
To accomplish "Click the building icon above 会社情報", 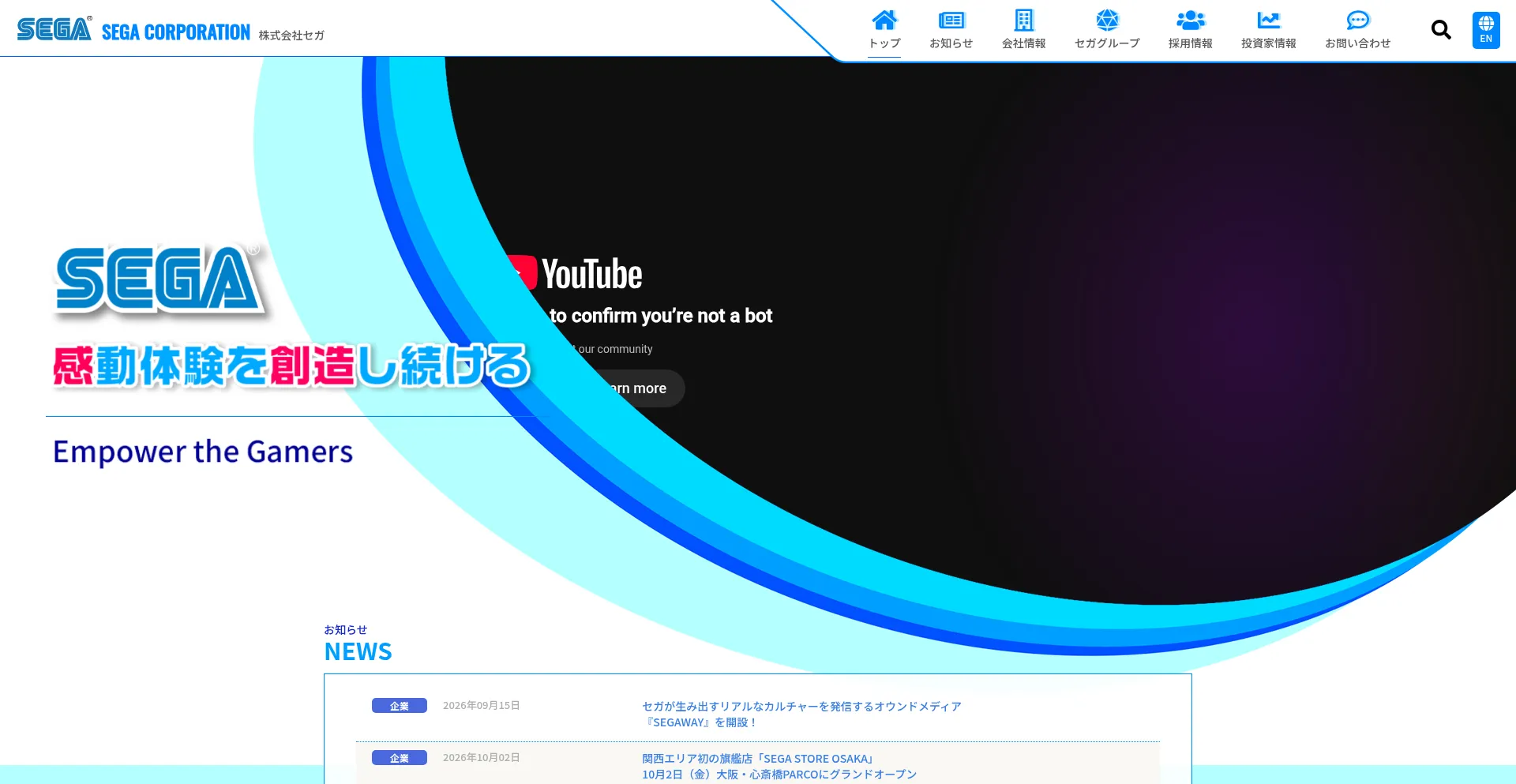I will pos(1024,20).
